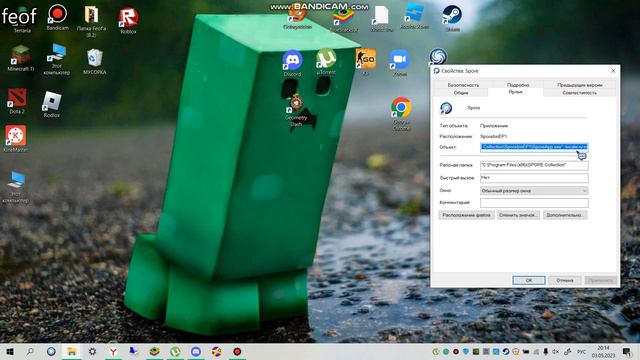Image resolution: width=640 pixels, height=360 pixels.
Task: Switch to the Подробно tab
Action: (518, 85)
